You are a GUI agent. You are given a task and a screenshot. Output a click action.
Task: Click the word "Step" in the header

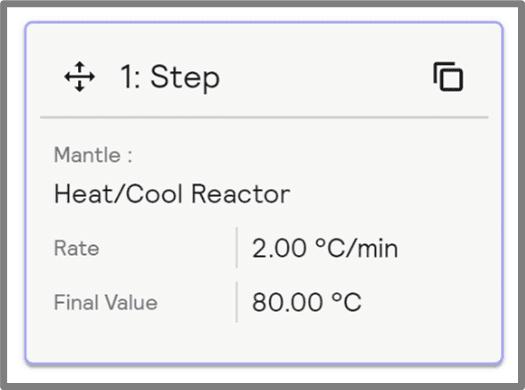(x=185, y=79)
